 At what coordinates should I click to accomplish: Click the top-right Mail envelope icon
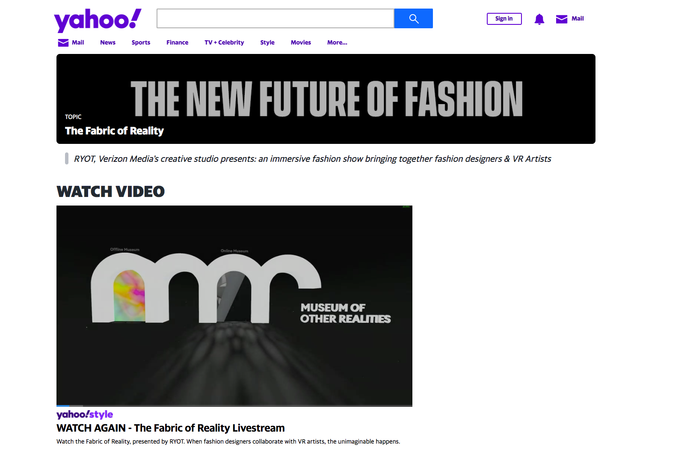(x=562, y=19)
